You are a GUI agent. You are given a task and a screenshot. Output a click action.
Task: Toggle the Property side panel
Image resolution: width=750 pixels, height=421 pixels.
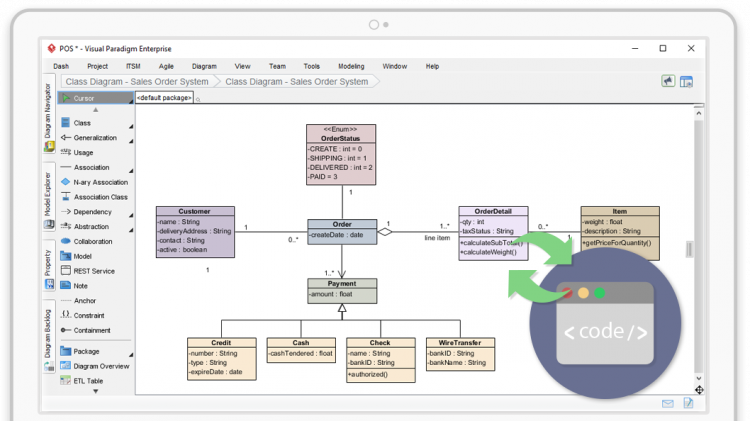(x=48, y=262)
